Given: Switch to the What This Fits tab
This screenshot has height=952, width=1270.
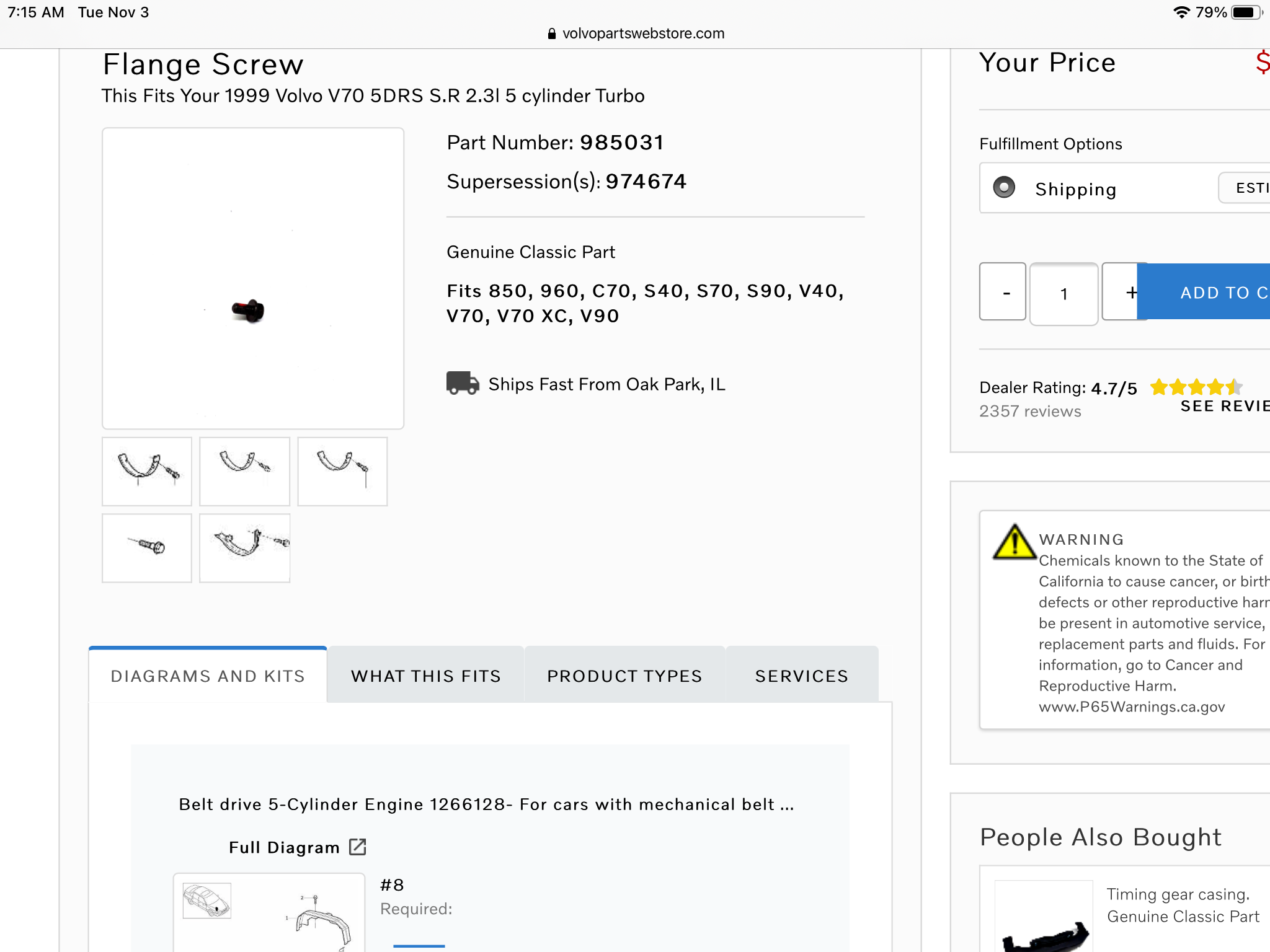Looking at the screenshot, I should coord(425,676).
